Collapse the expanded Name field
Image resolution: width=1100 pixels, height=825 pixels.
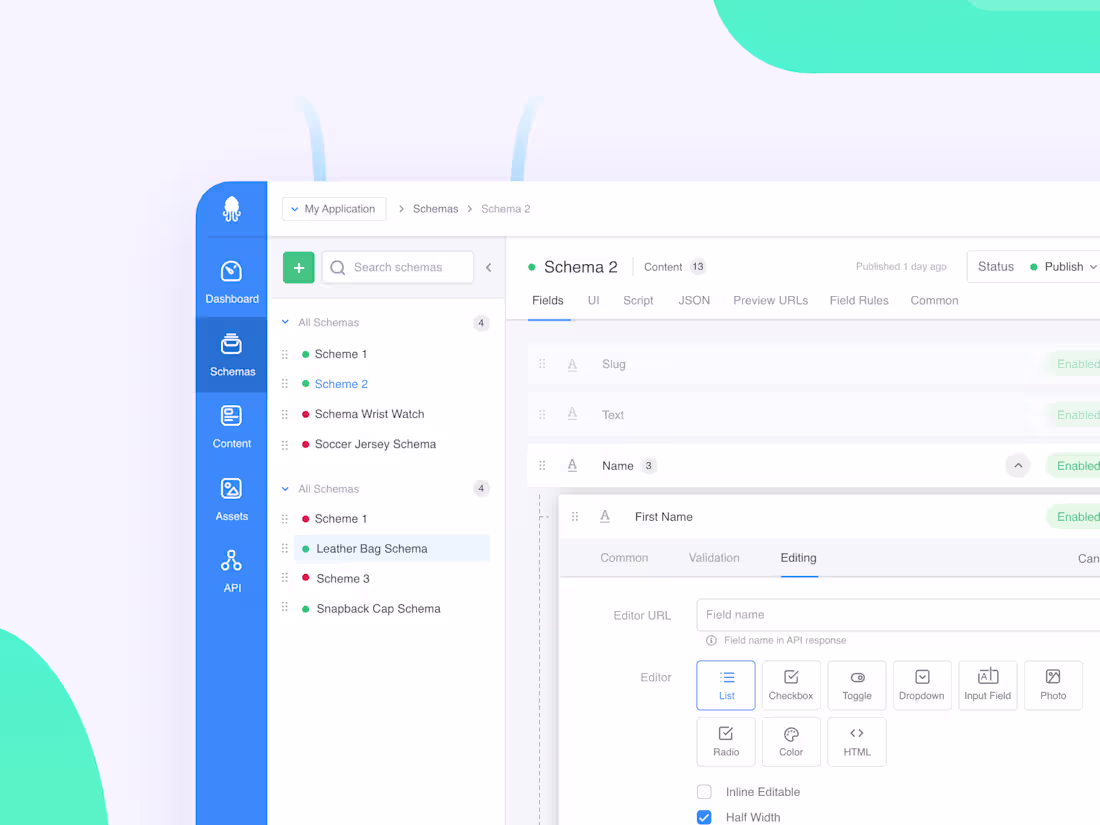click(x=1018, y=465)
